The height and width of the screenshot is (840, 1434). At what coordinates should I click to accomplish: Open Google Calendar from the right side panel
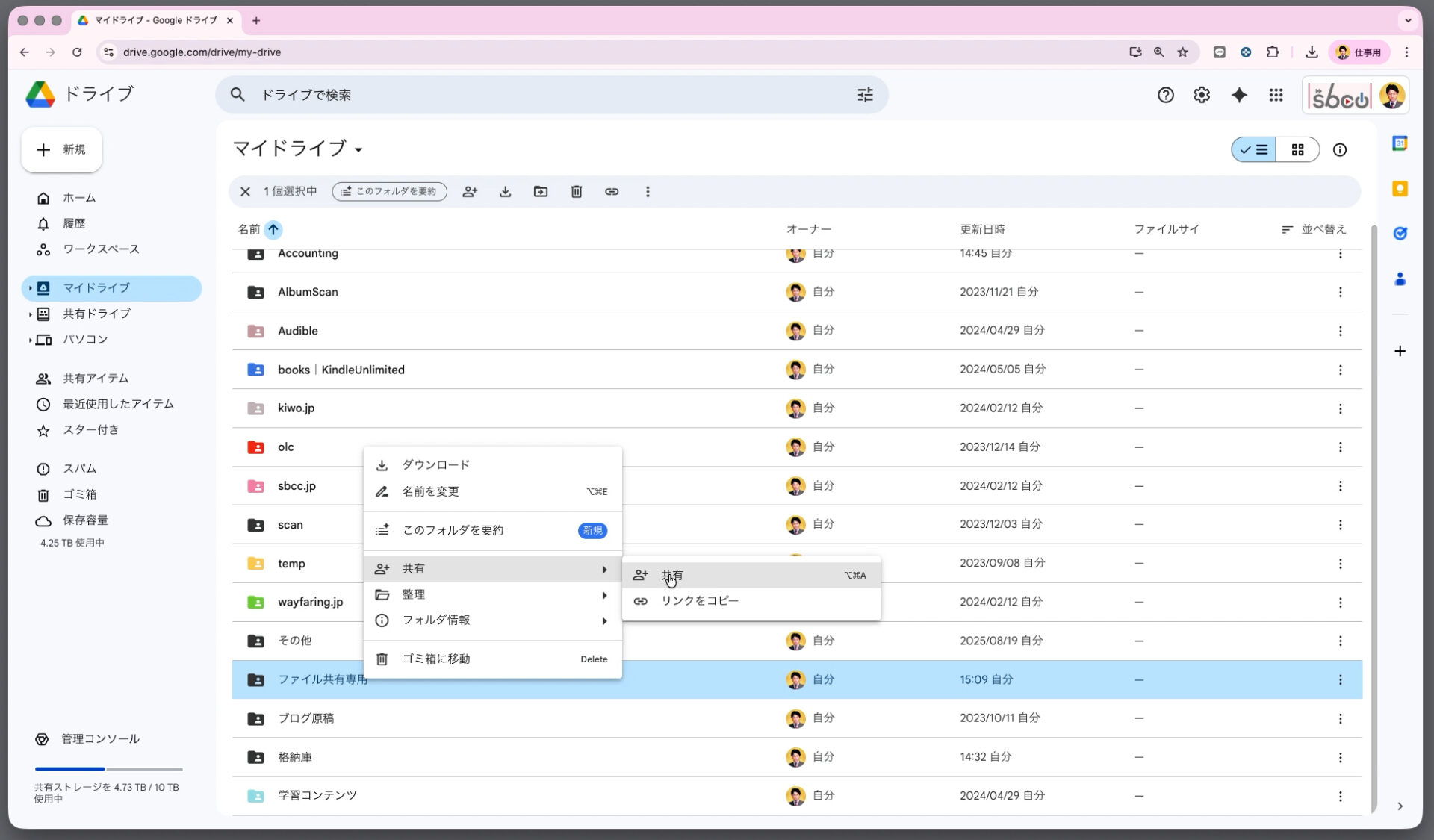coord(1401,141)
